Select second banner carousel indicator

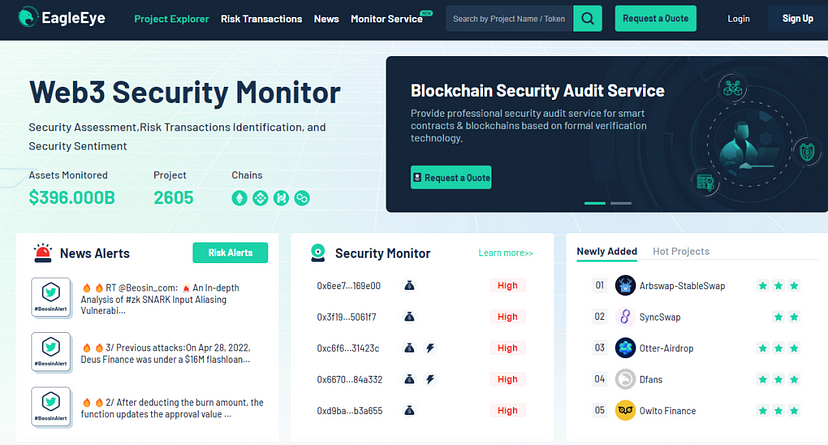621,203
